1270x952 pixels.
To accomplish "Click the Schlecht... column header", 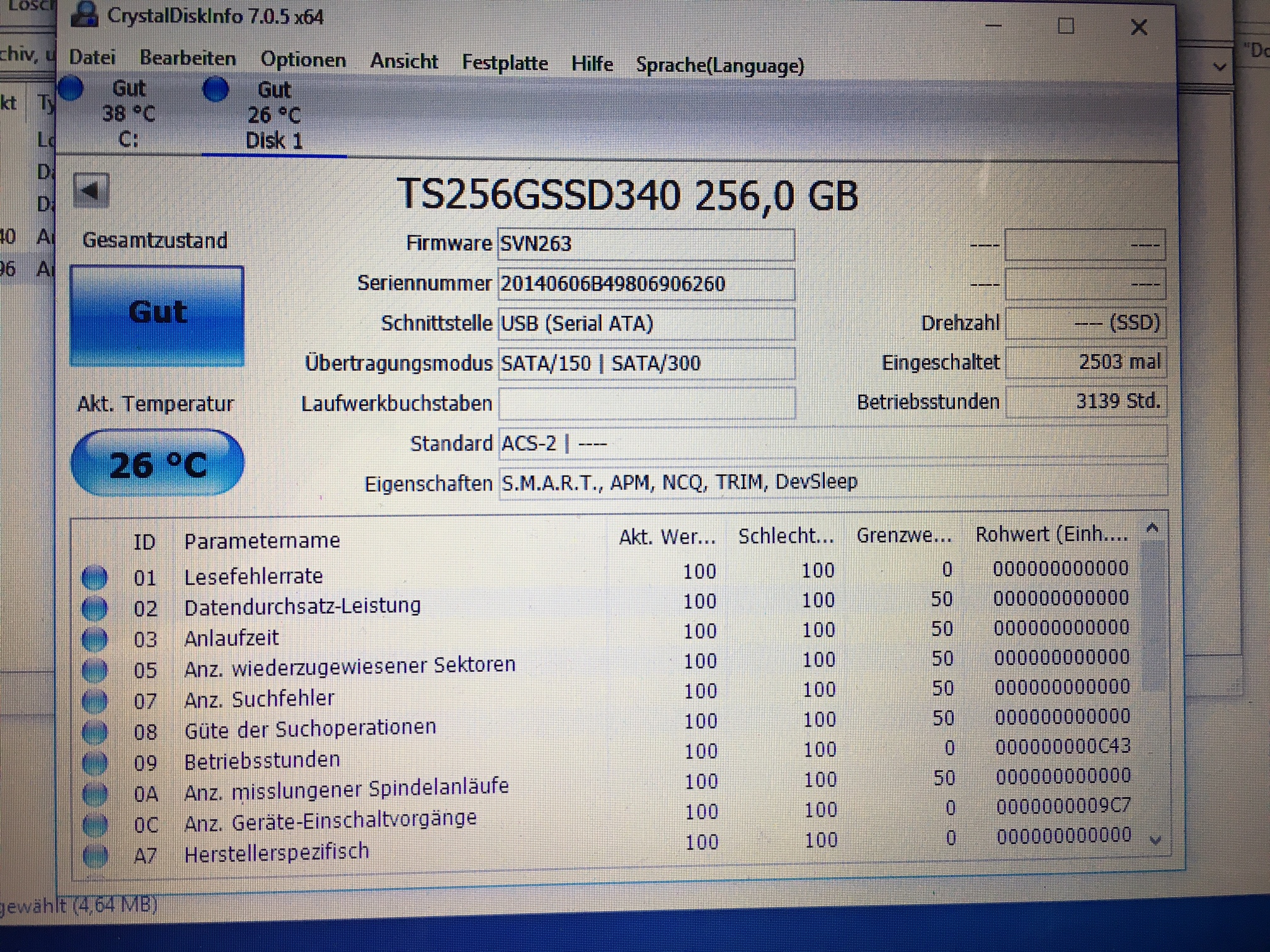I will click(x=786, y=536).
